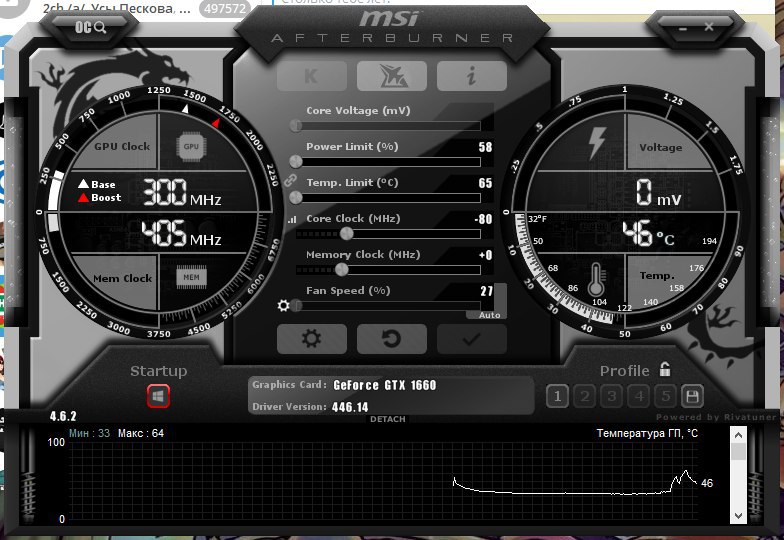The height and width of the screenshot is (540, 784).
Task: Select profile slot 4
Action: coord(638,396)
